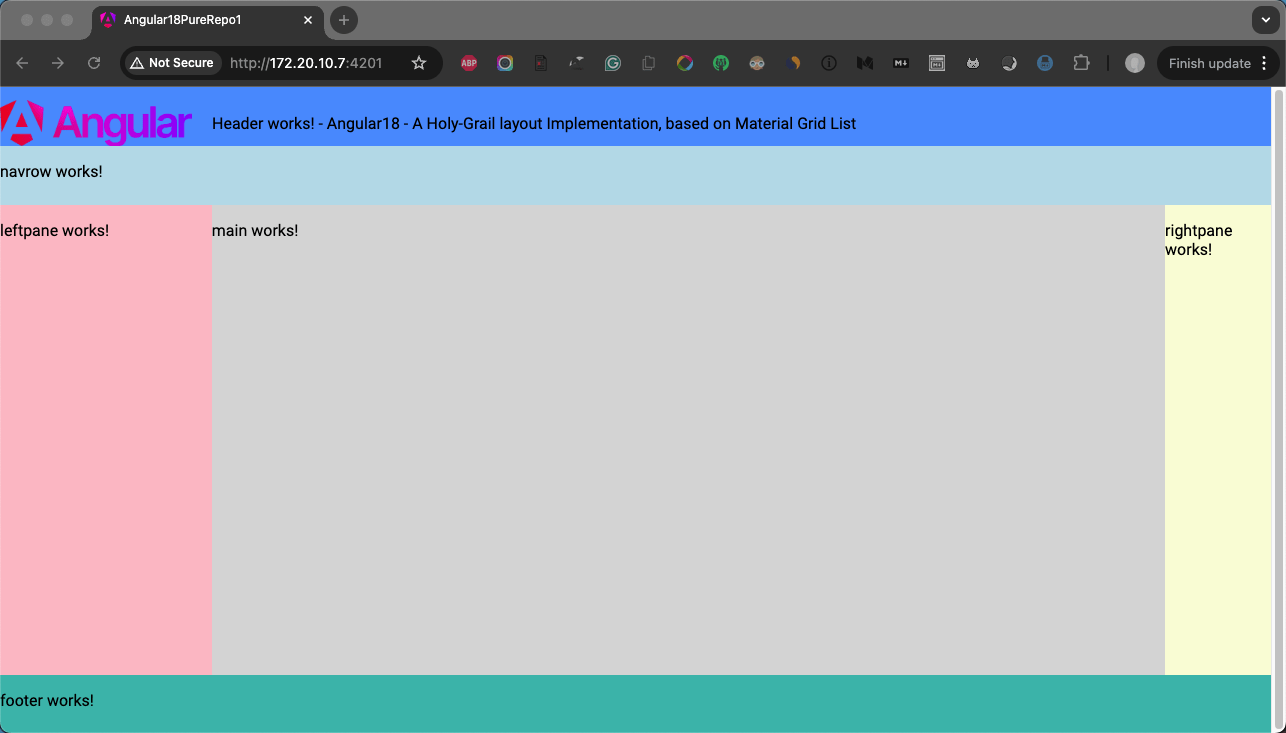The width and height of the screenshot is (1286, 733).
Task: Open a new browser tab
Action: [x=343, y=19]
